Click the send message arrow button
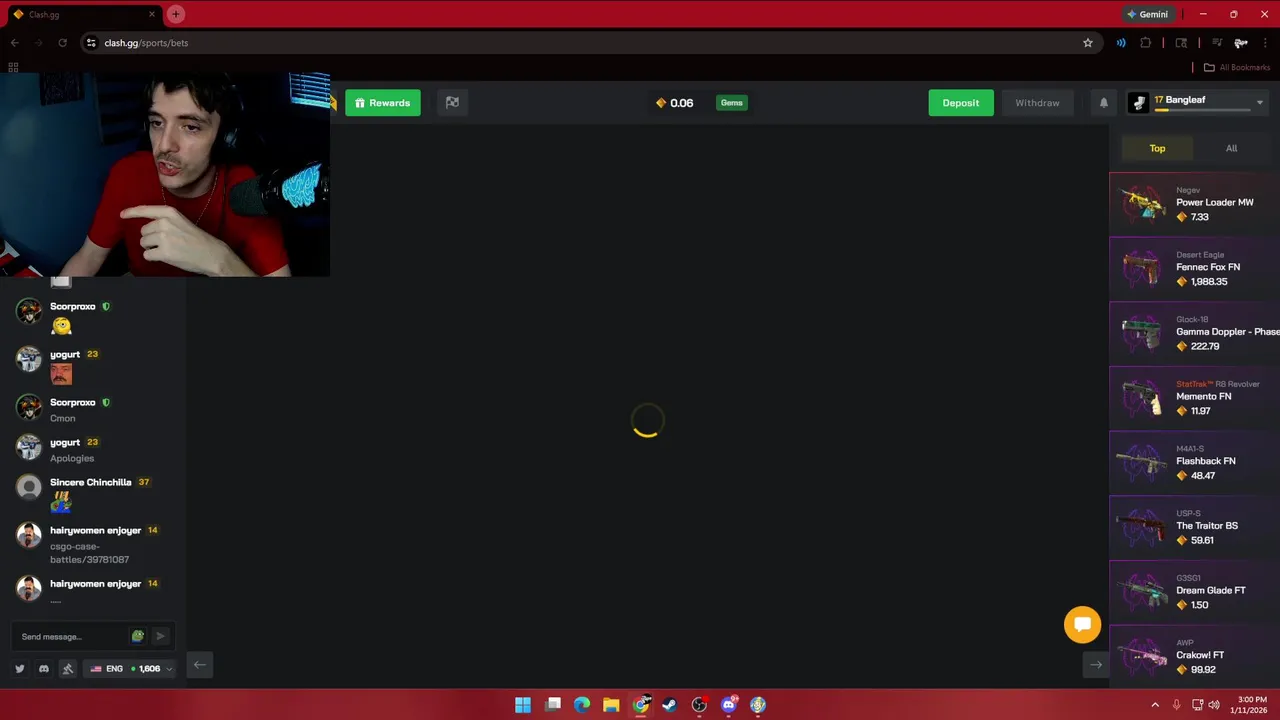 click(160, 636)
